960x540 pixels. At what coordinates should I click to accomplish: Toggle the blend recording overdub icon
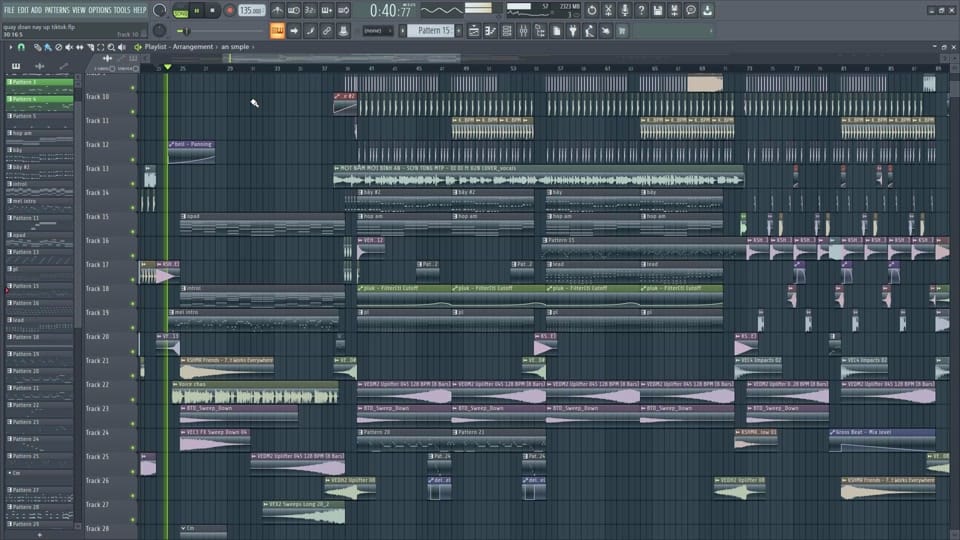point(326,10)
